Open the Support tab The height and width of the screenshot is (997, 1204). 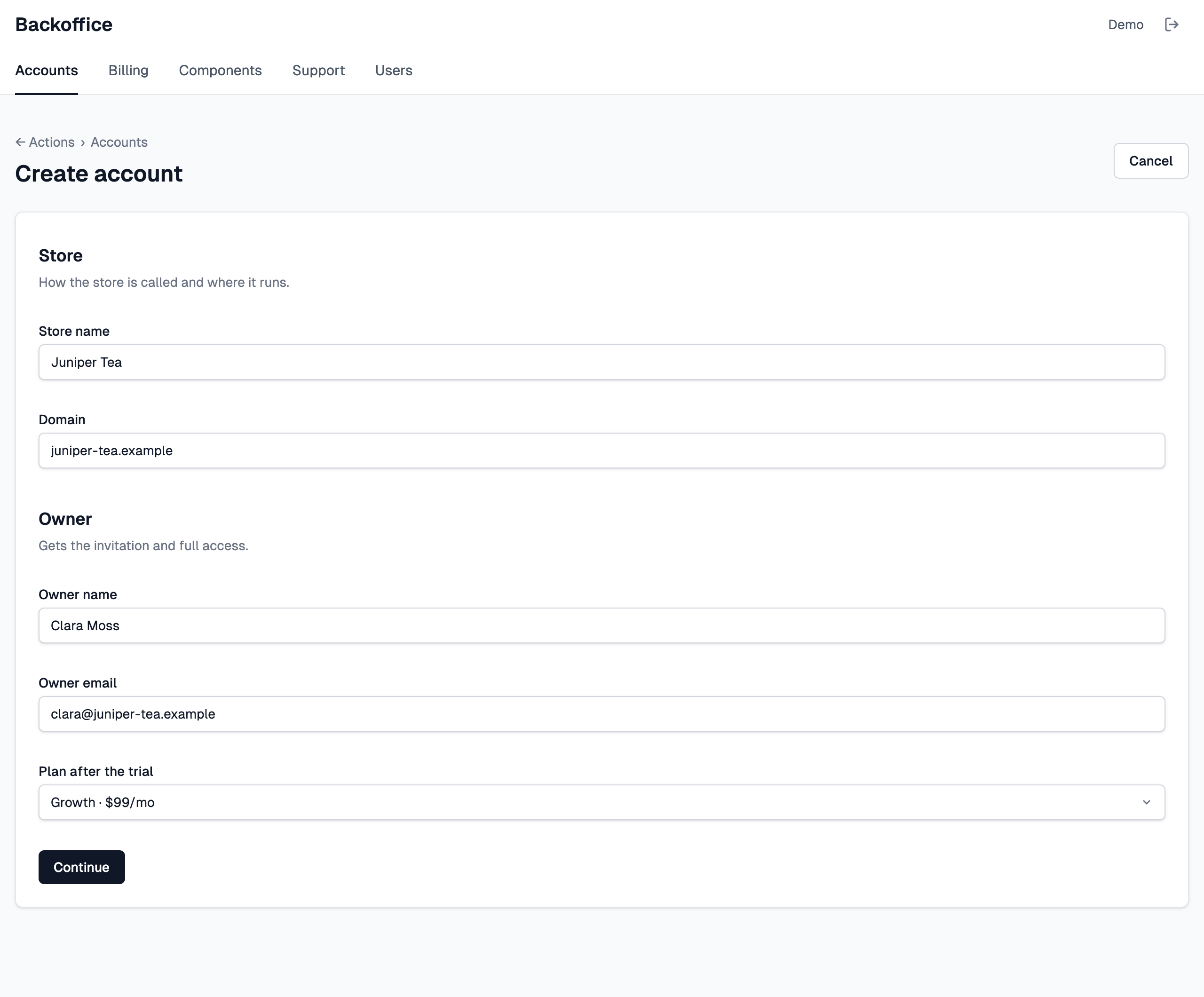pos(318,71)
